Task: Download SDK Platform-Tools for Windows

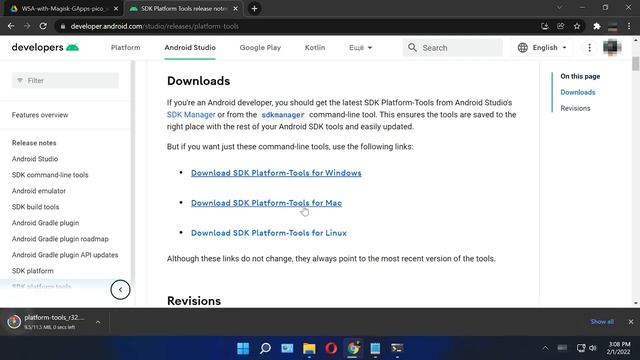Action: click(x=276, y=173)
